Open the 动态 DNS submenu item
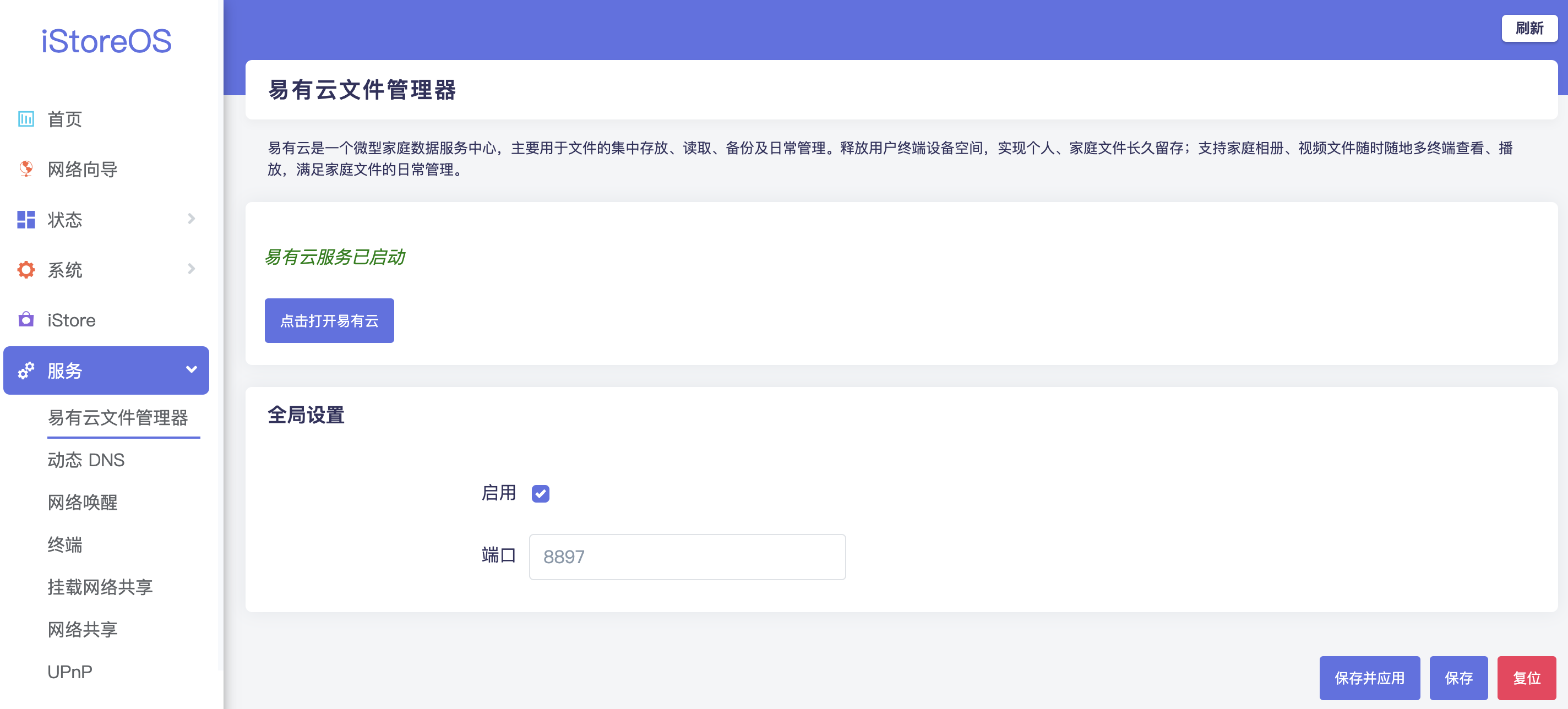This screenshot has height=709, width=1568. click(86, 460)
